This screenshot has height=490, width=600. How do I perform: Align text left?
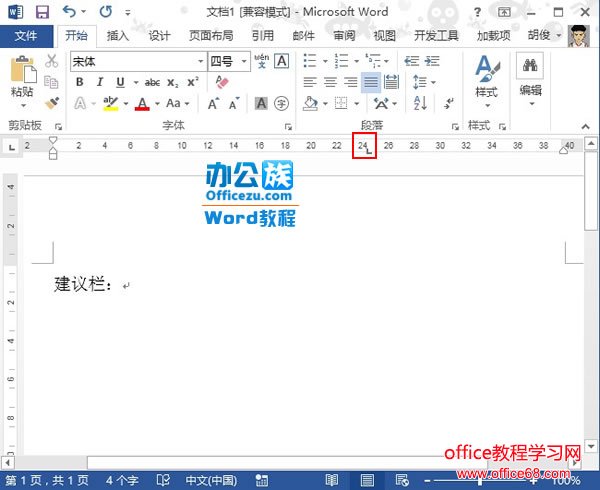tap(310, 82)
